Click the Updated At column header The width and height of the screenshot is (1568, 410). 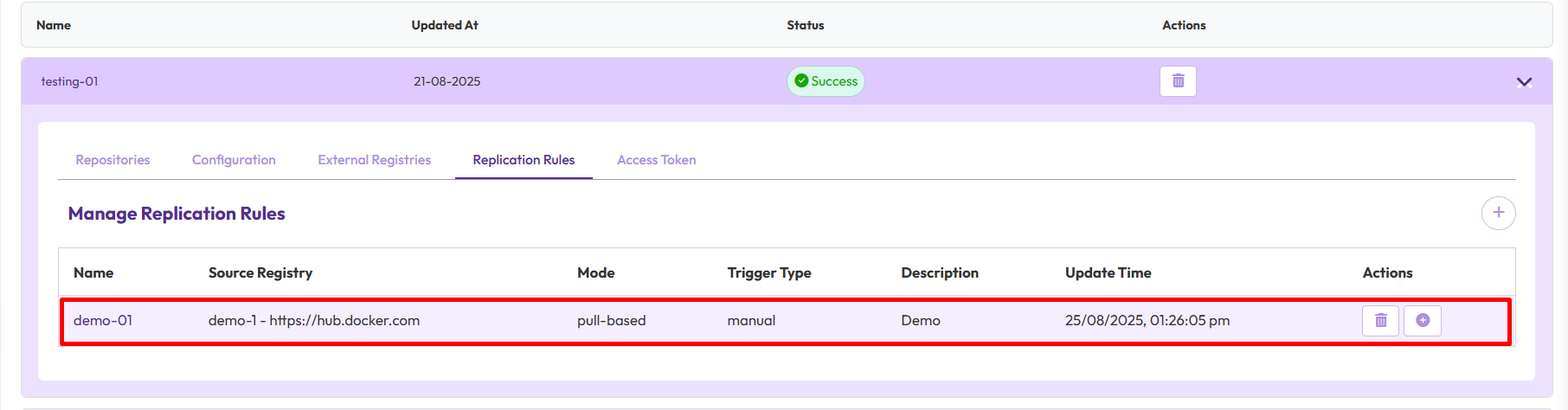click(445, 25)
